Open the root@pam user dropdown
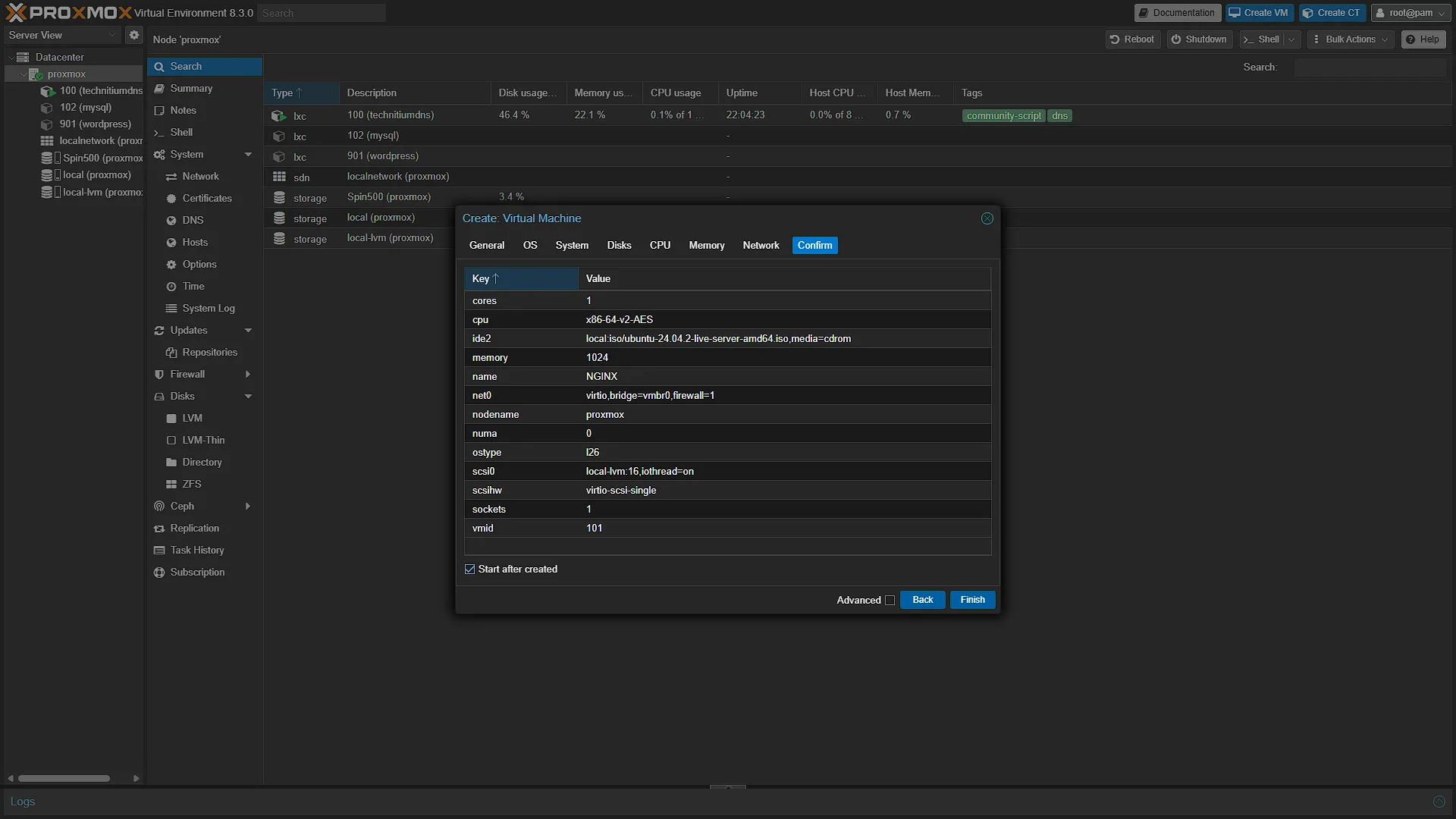This screenshot has width=1456, height=819. click(1410, 13)
